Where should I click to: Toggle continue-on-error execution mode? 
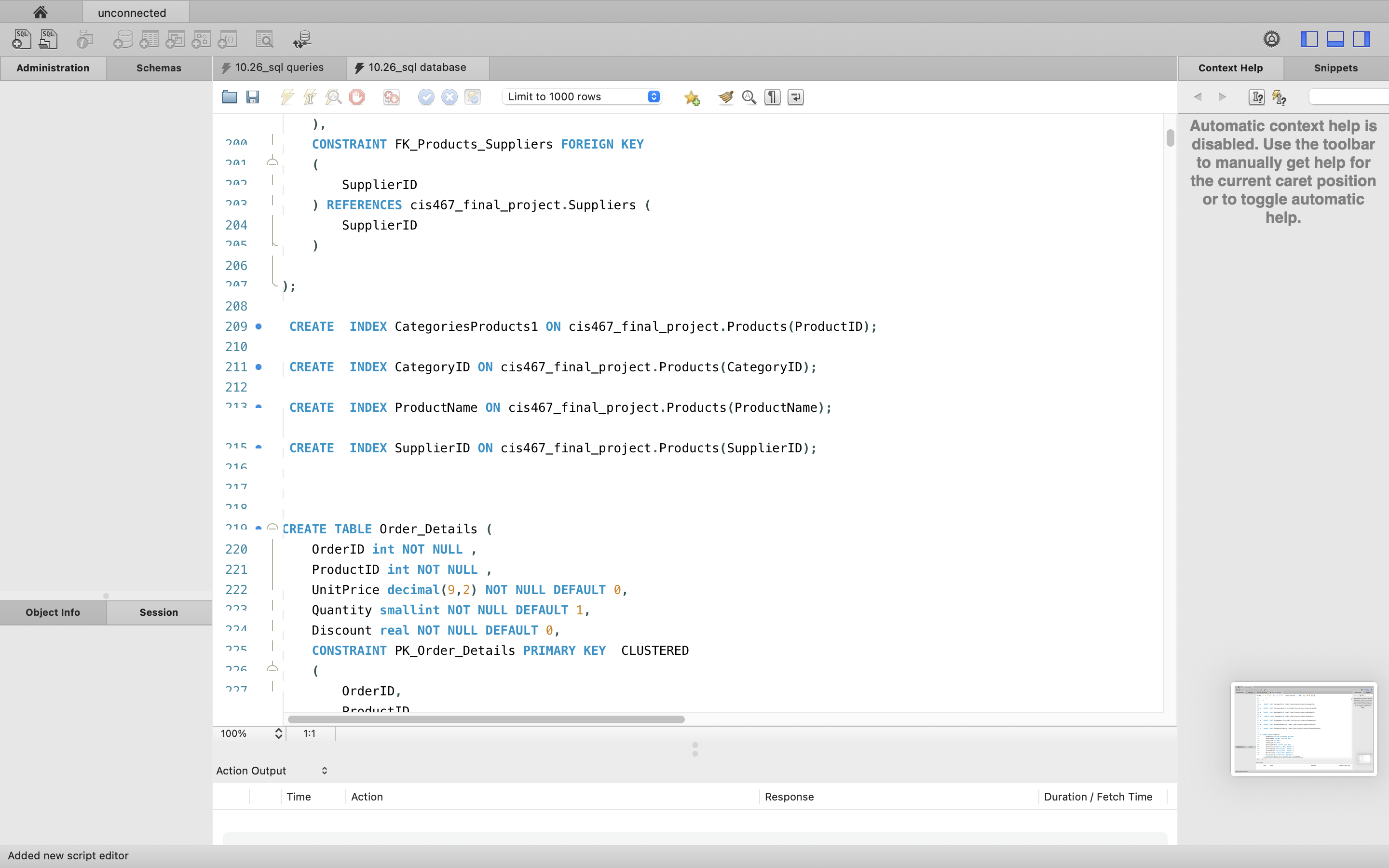pyautogui.click(x=392, y=97)
